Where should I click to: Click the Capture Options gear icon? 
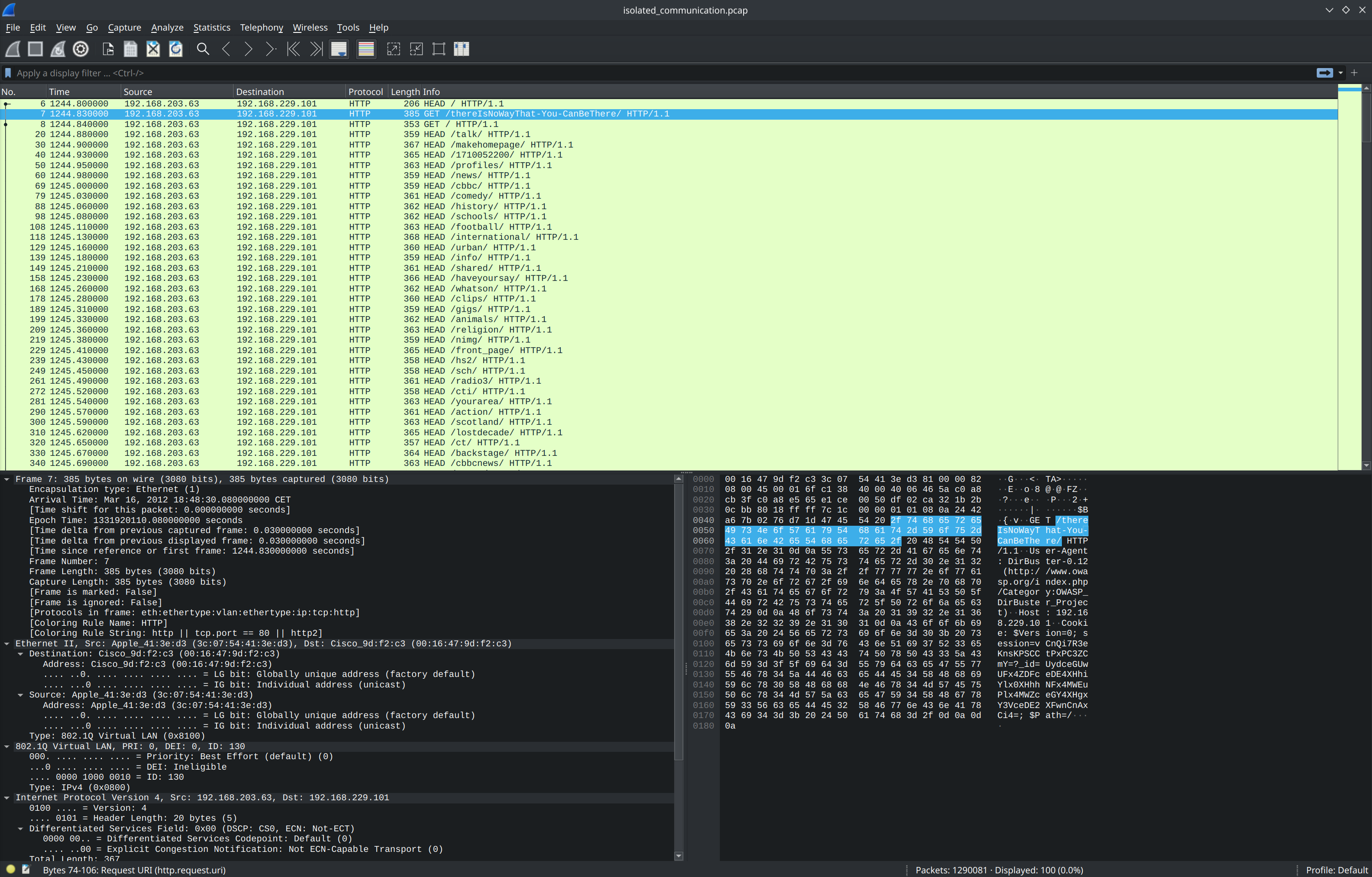(81, 49)
